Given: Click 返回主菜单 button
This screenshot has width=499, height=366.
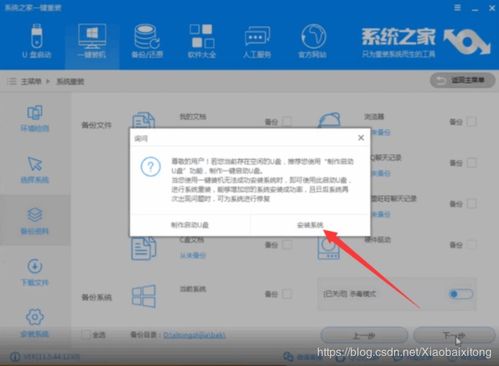Looking at the screenshot, I should [x=463, y=80].
